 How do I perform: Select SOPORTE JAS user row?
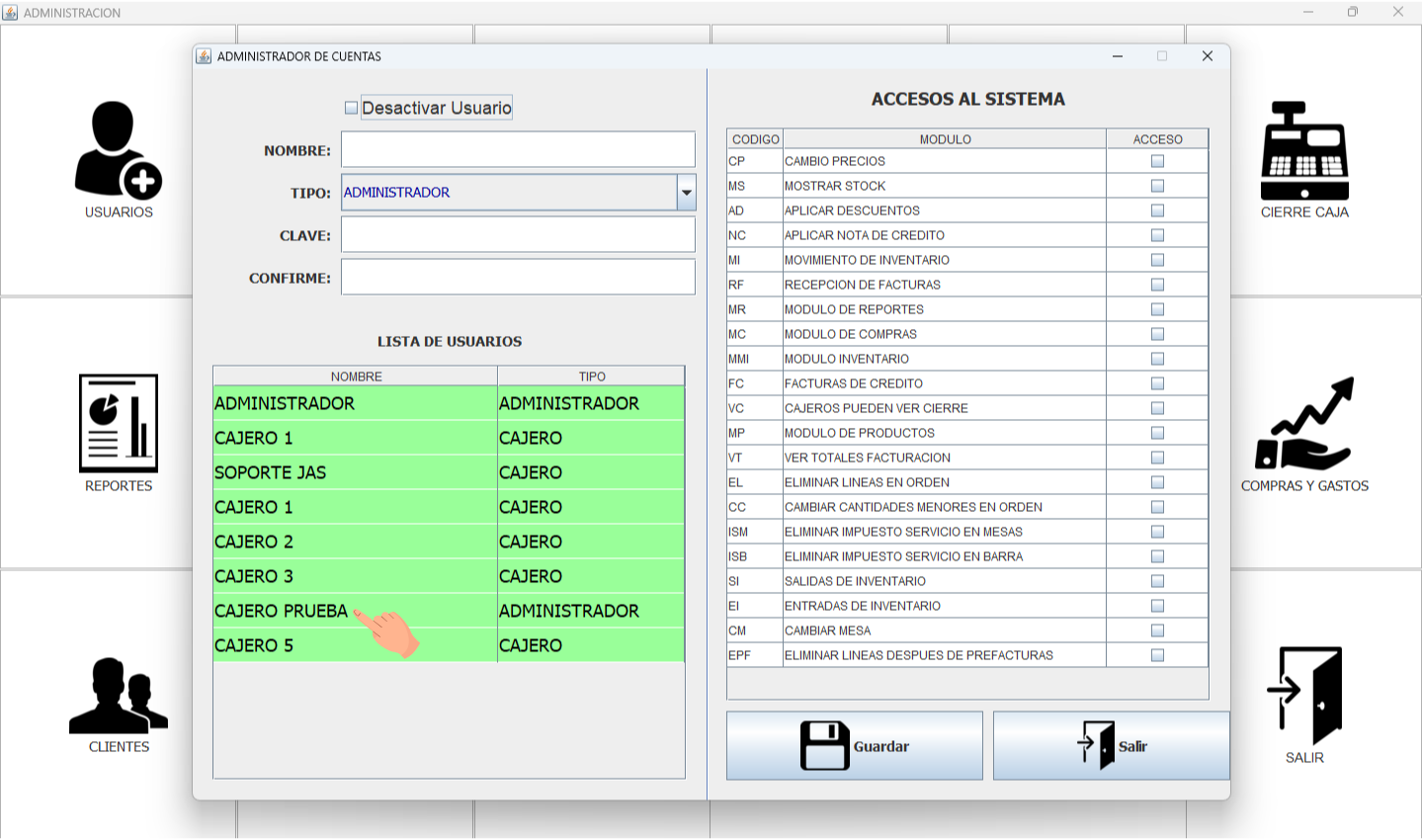coord(271,472)
